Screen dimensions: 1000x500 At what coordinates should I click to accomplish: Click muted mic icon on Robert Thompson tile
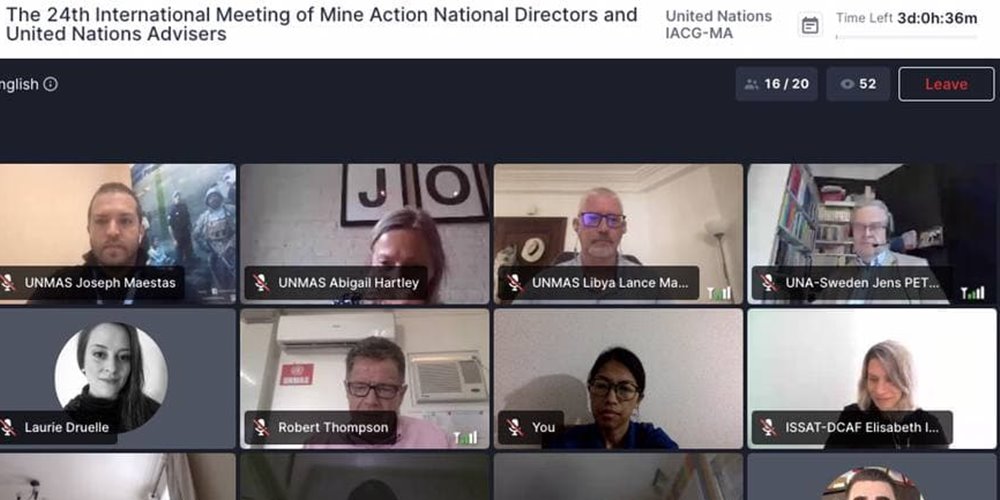point(261,427)
